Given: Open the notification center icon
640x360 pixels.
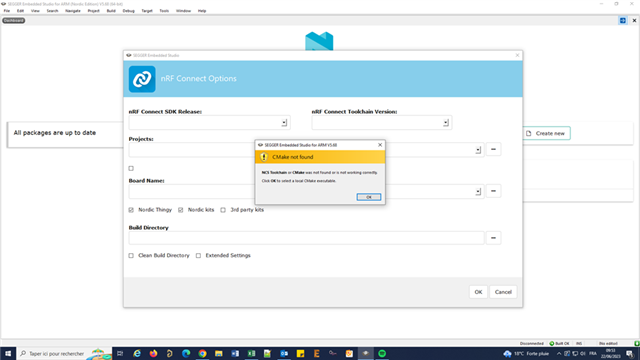Looking at the screenshot, I should coord(630,353).
